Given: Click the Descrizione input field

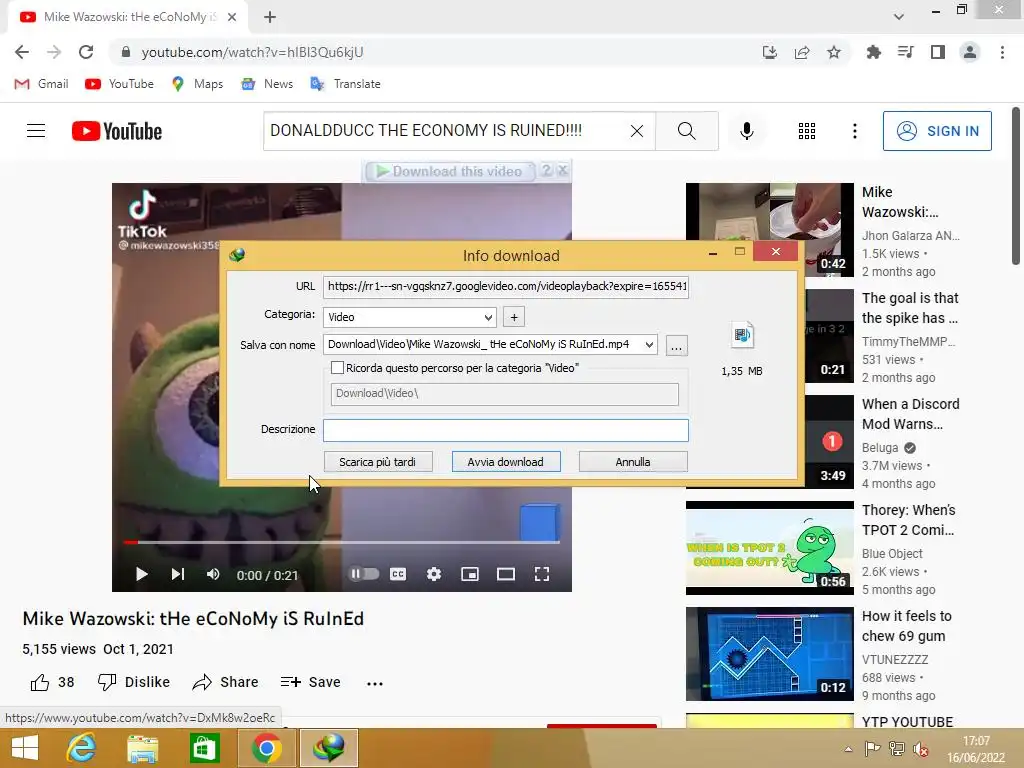Looking at the screenshot, I should pyautogui.click(x=505, y=430).
